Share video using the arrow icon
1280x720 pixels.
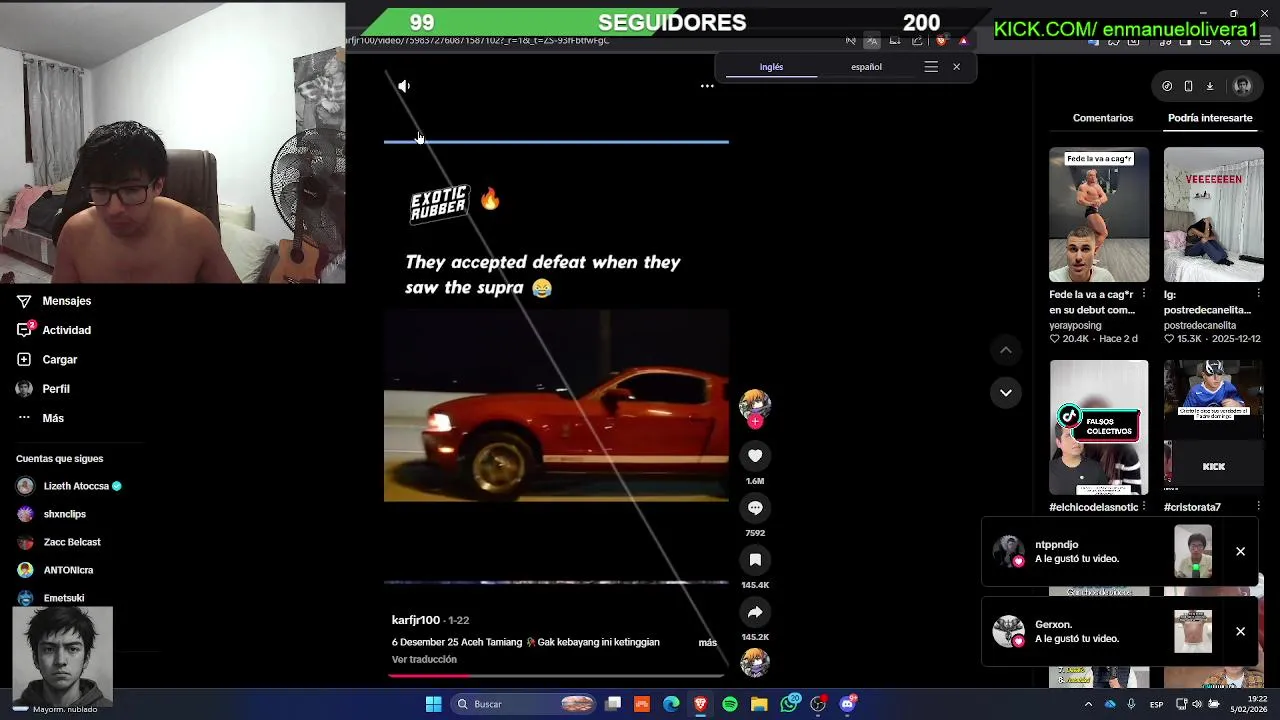[x=755, y=612]
